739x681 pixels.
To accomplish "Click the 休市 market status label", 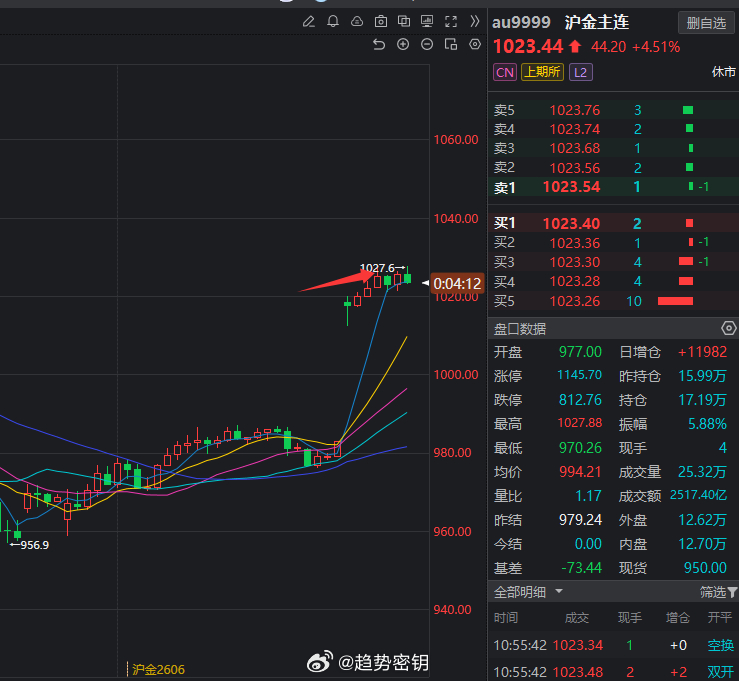I will [723, 72].
